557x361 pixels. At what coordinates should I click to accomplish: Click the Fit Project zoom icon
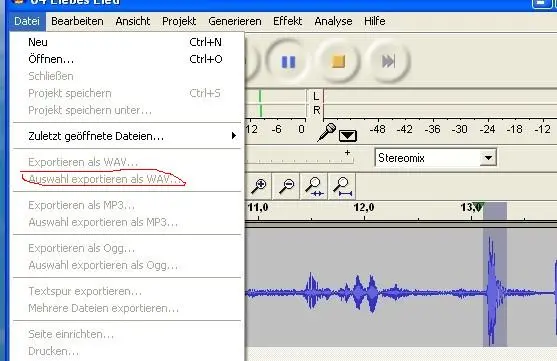342,186
